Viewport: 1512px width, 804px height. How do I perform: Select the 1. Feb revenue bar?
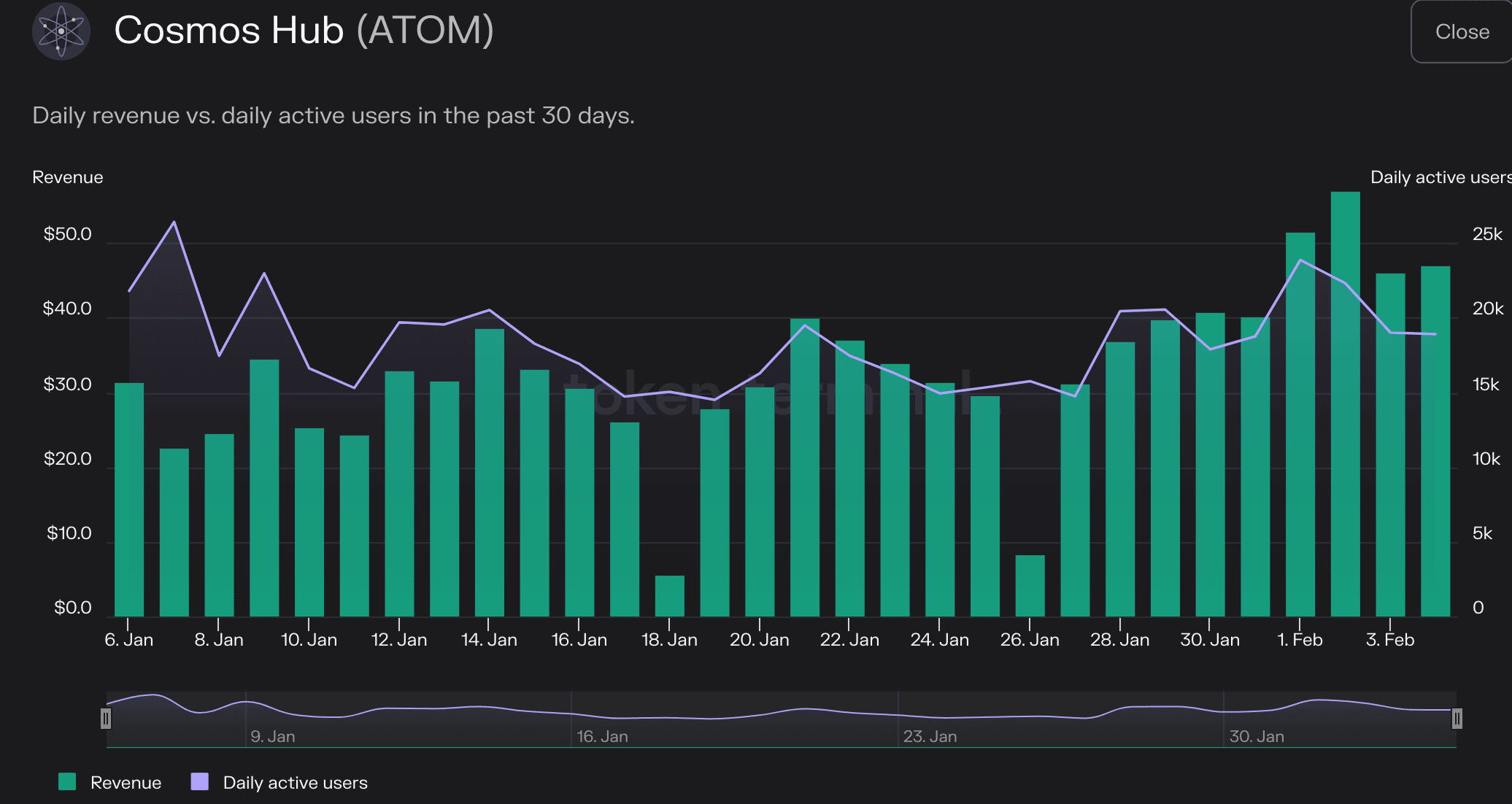point(1300,425)
